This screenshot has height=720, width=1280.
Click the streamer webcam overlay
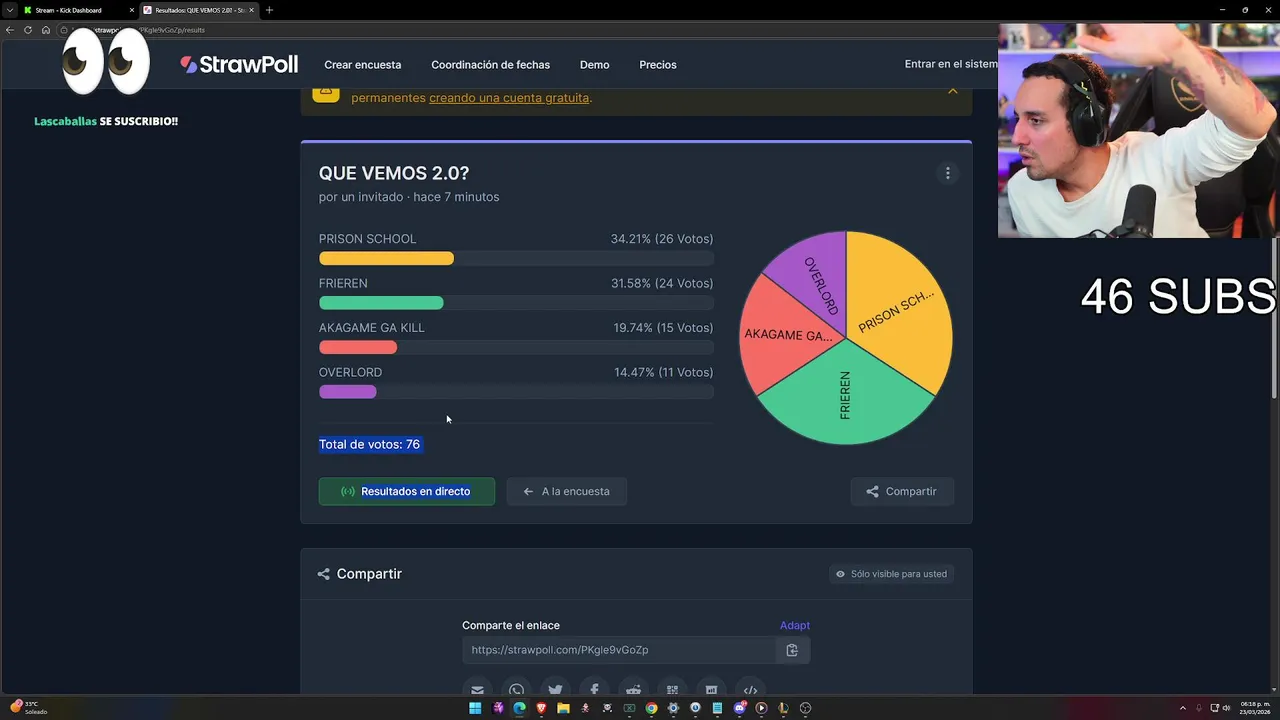(1139, 130)
